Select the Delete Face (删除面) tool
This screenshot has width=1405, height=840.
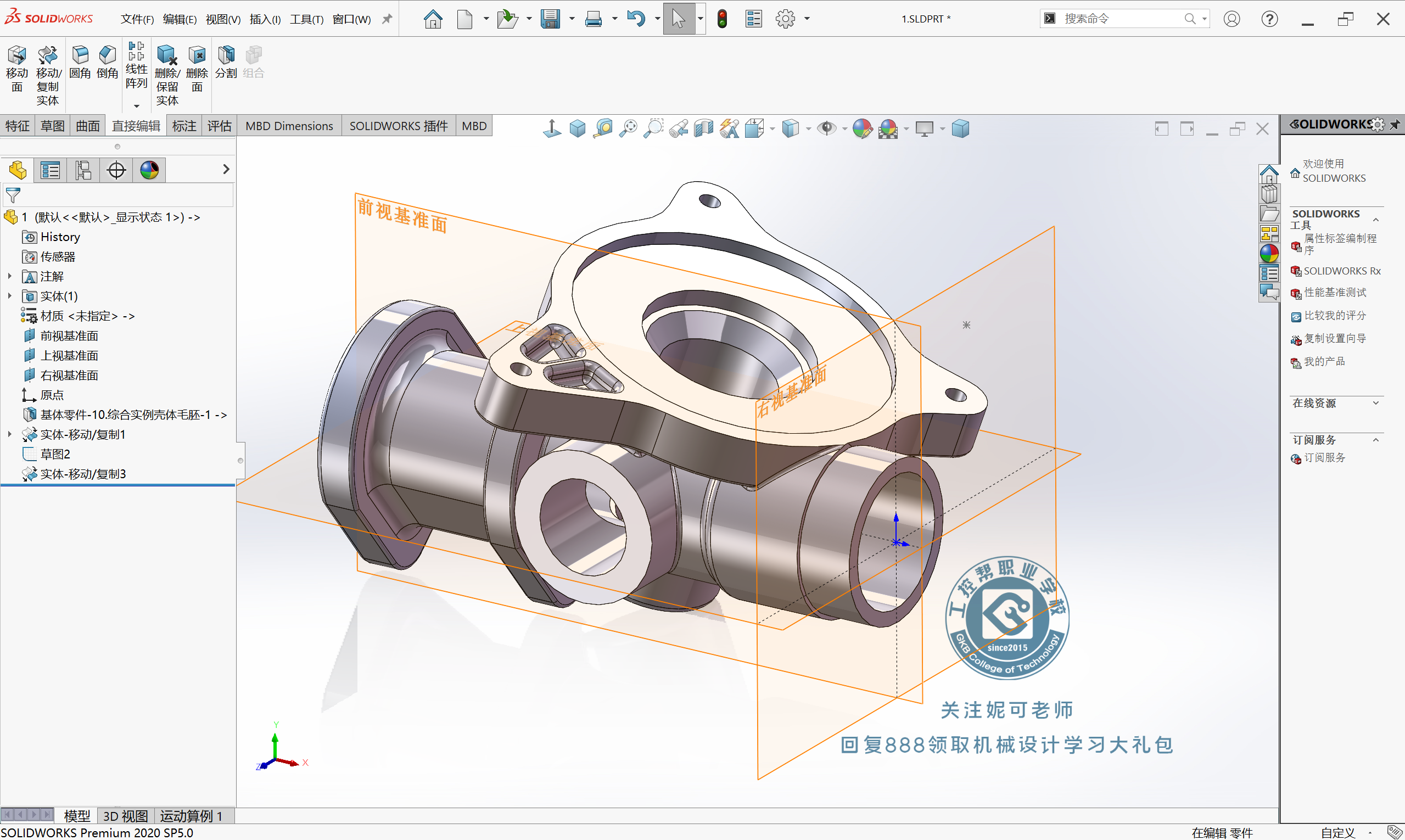pyautogui.click(x=197, y=69)
